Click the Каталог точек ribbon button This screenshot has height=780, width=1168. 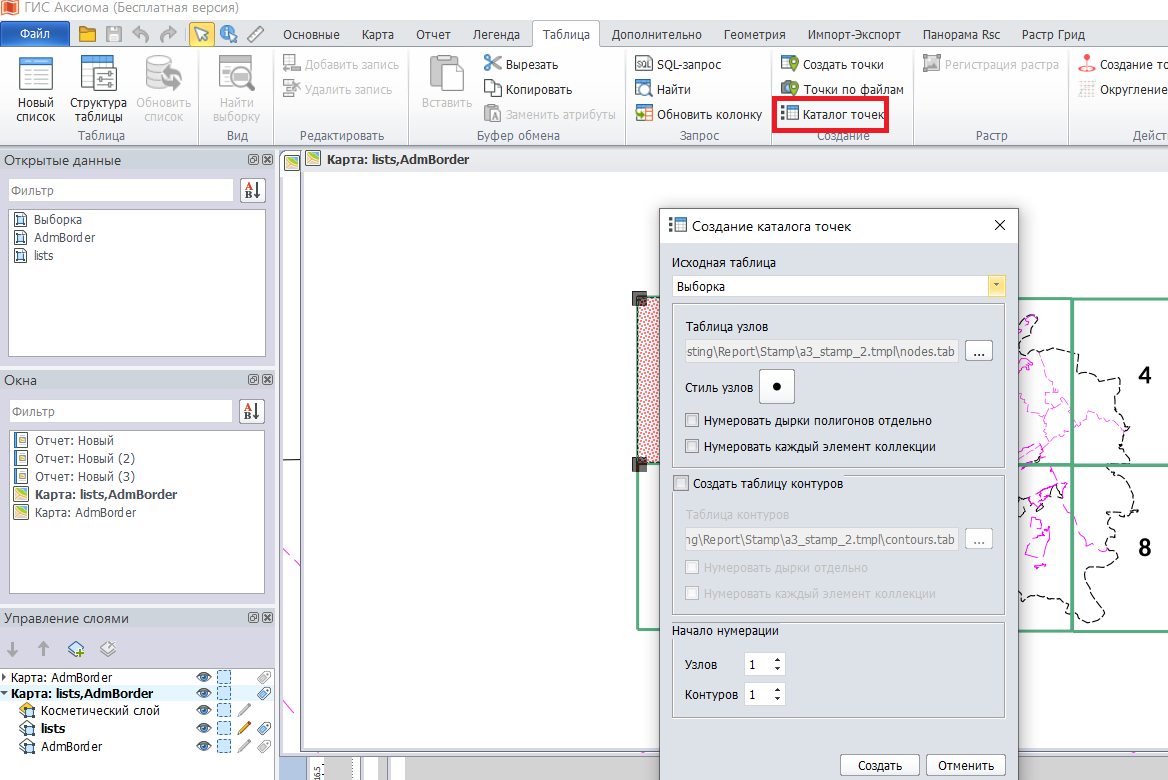(833, 115)
